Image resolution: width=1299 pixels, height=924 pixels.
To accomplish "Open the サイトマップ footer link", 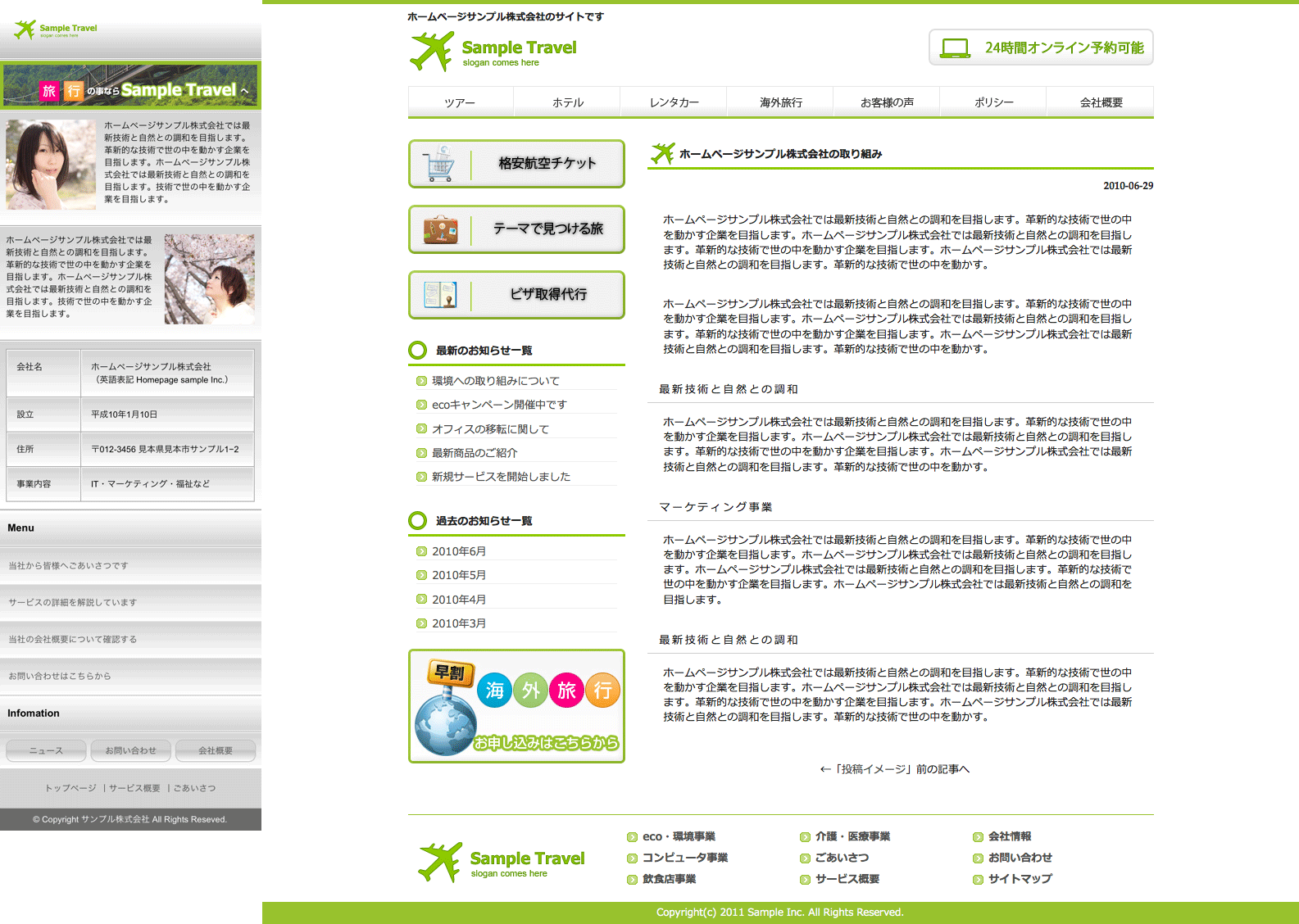I will click(x=1020, y=879).
